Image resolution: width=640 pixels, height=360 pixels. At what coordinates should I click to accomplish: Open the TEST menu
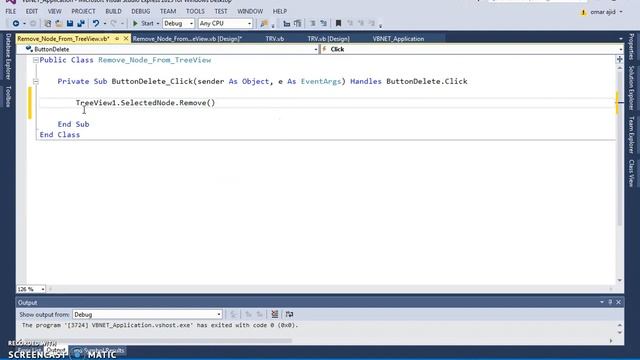tap(221, 11)
